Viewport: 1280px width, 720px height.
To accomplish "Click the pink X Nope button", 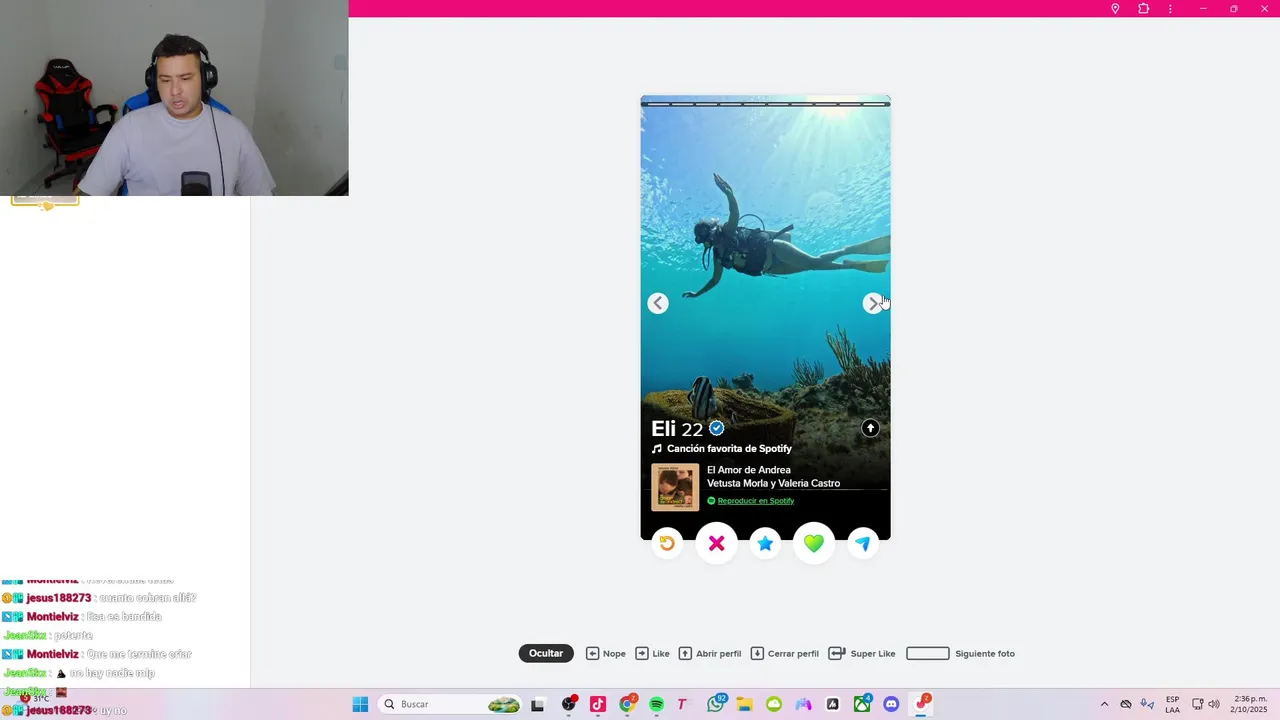I will [x=716, y=543].
